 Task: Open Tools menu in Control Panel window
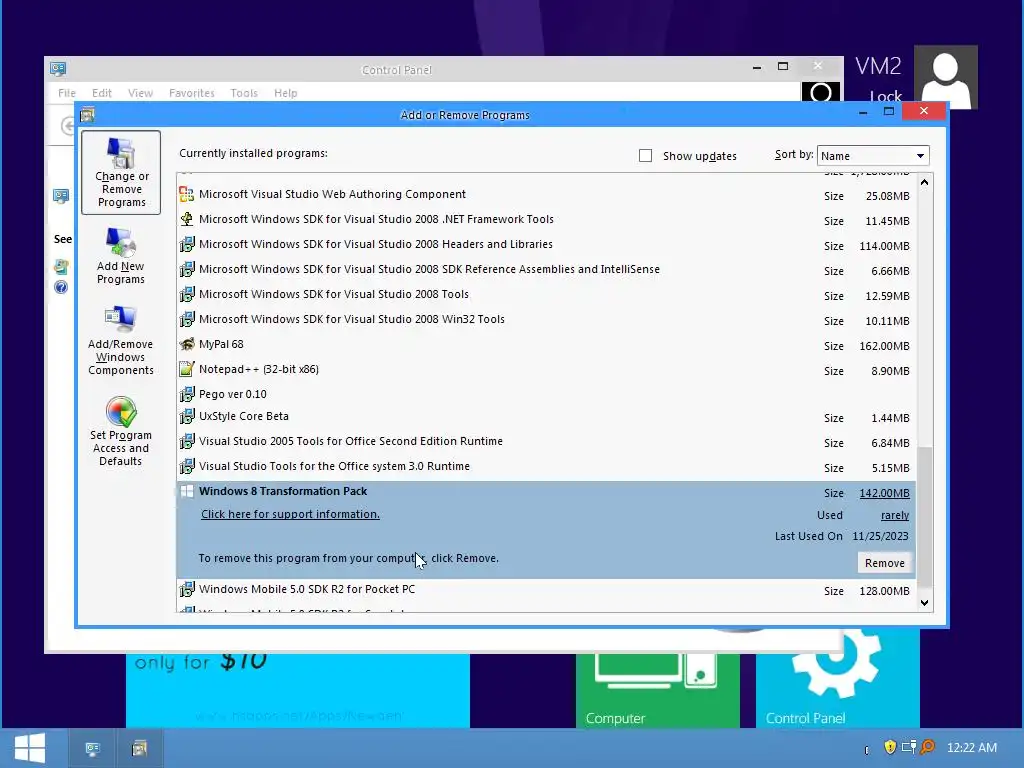pos(244,93)
